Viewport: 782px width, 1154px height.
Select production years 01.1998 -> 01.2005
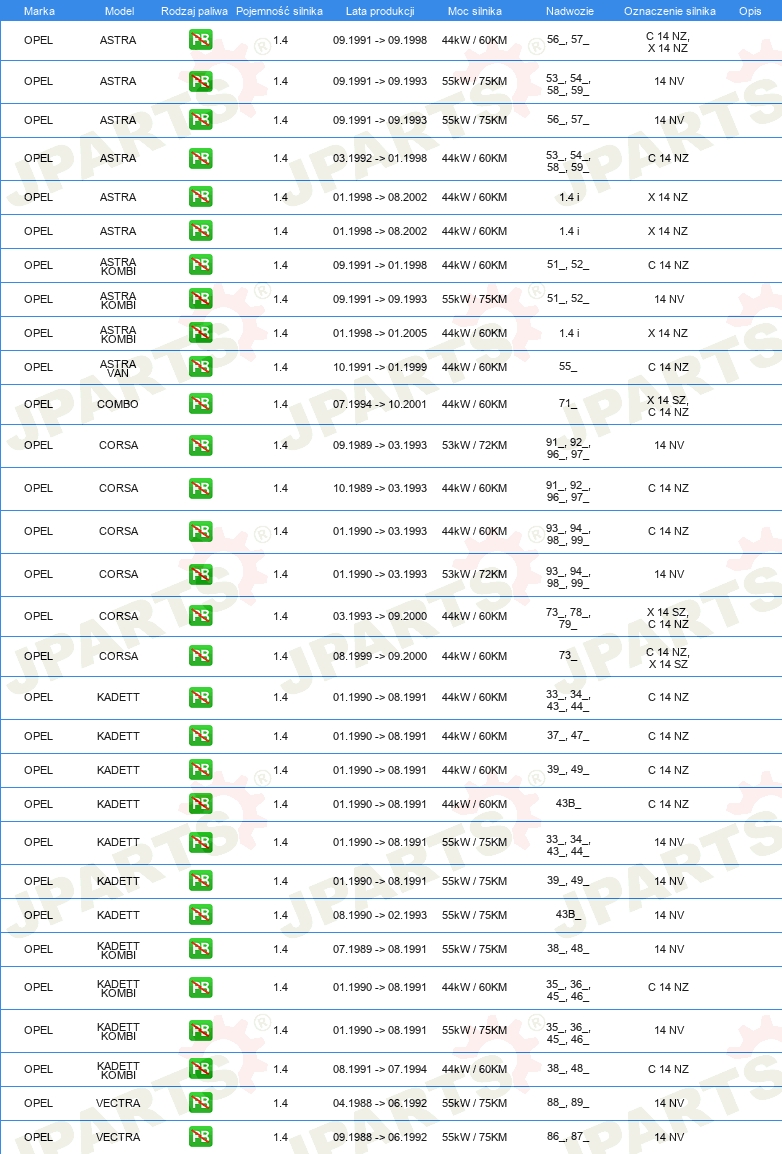380,333
